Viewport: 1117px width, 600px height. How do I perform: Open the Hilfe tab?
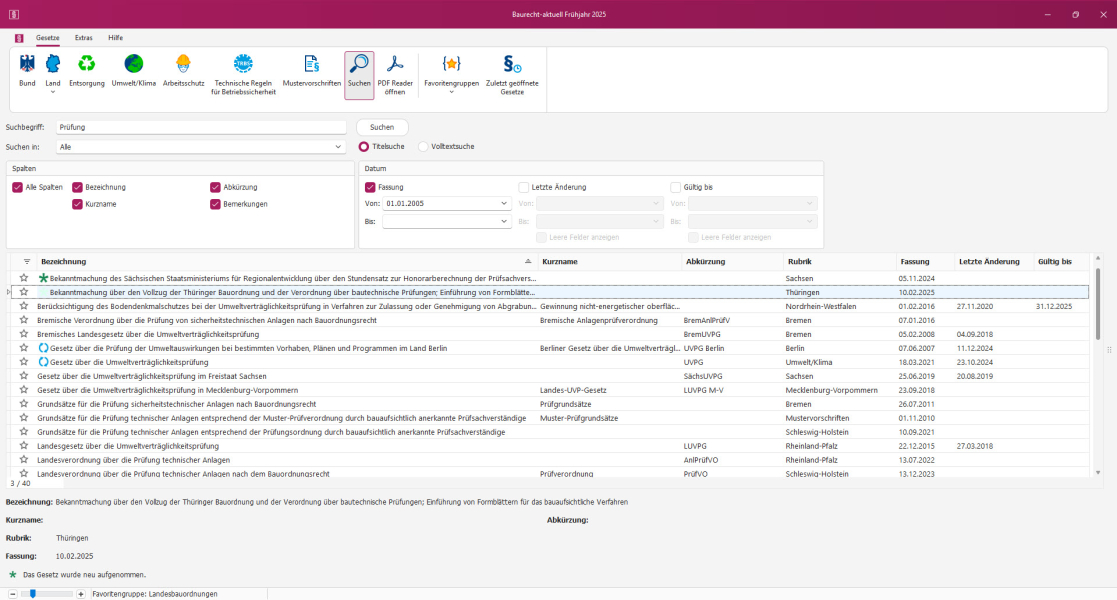[115, 38]
